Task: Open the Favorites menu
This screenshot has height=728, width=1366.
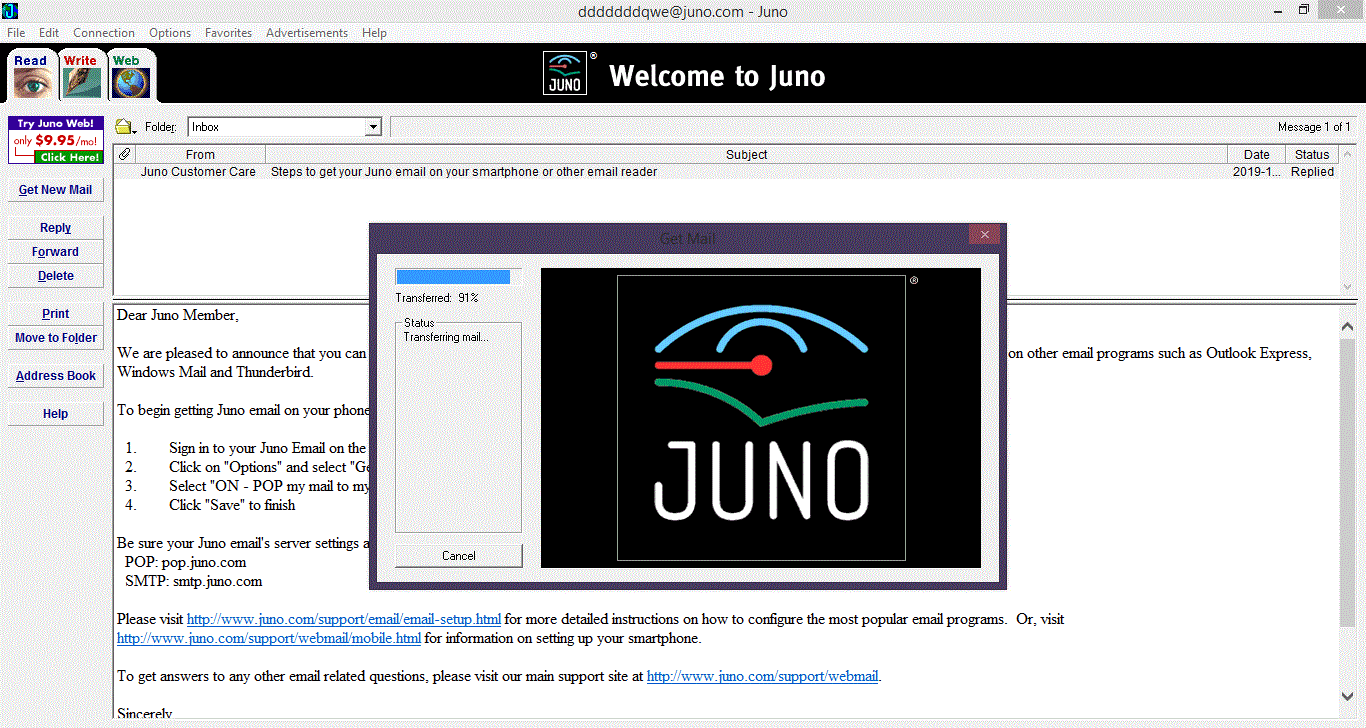Action: coord(228,33)
